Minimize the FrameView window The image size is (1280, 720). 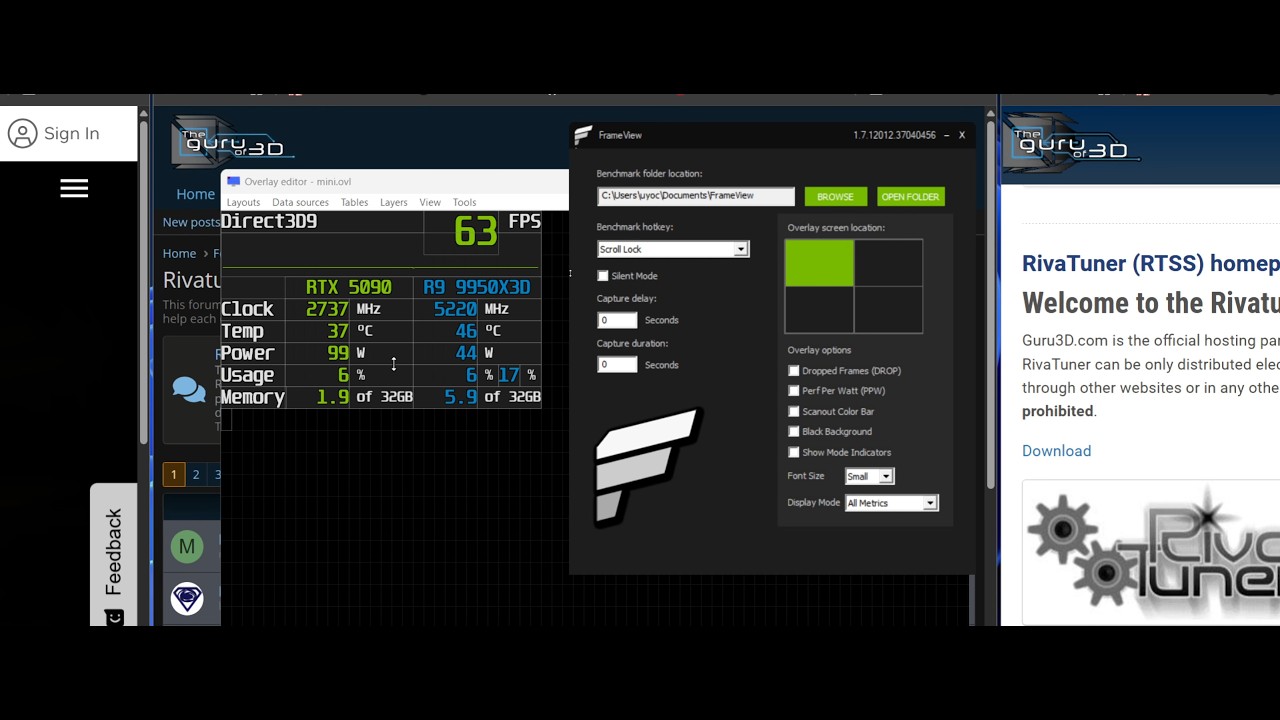point(946,135)
